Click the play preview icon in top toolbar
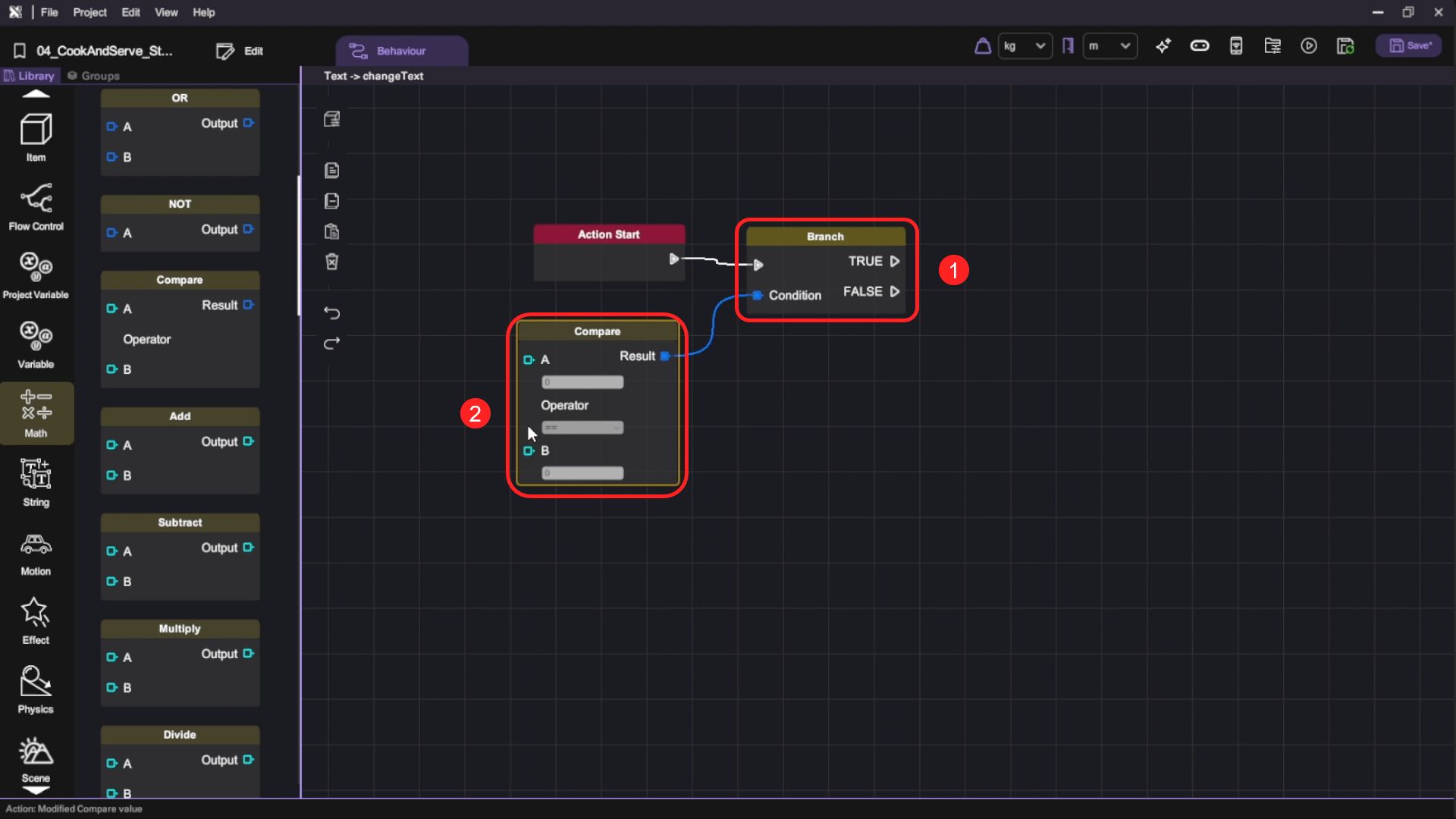The width and height of the screenshot is (1456, 819). pyautogui.click(x=1309, y=46)
